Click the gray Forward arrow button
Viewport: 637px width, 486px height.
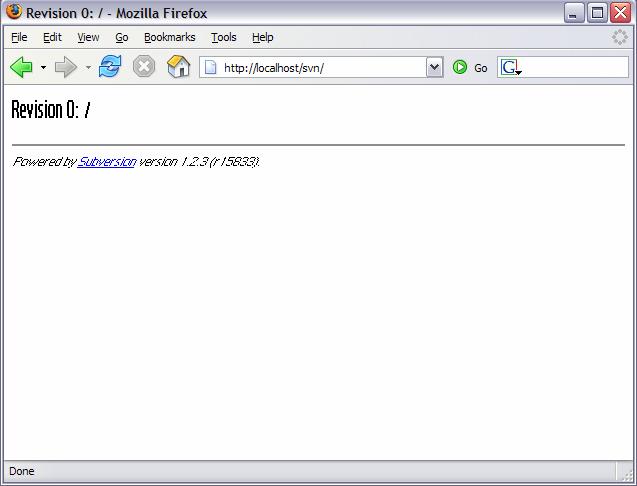pos(66,67)
